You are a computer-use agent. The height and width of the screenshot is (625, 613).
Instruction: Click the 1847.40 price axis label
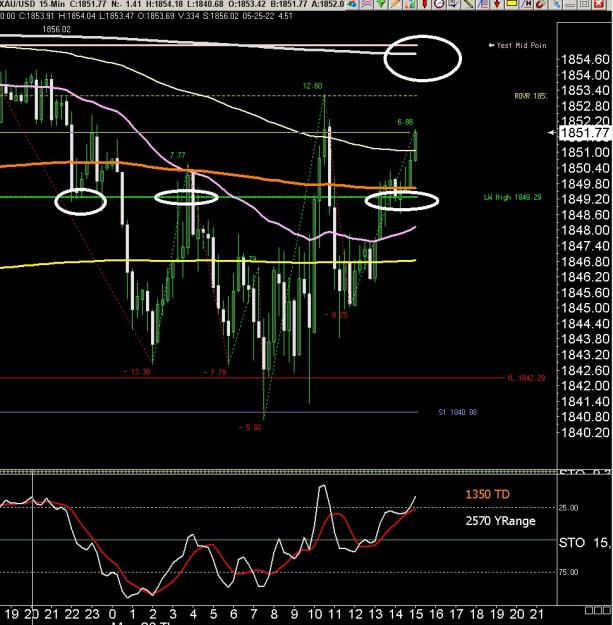(585, 246)
